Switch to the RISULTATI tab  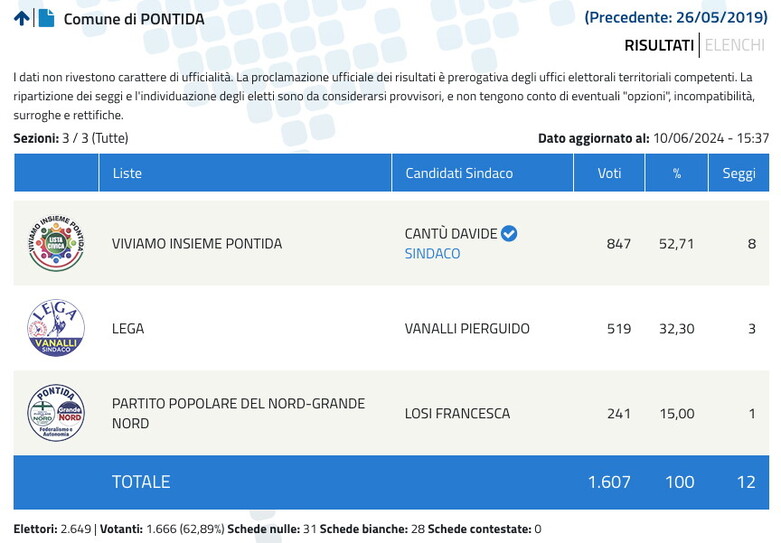tap(658, 45)
